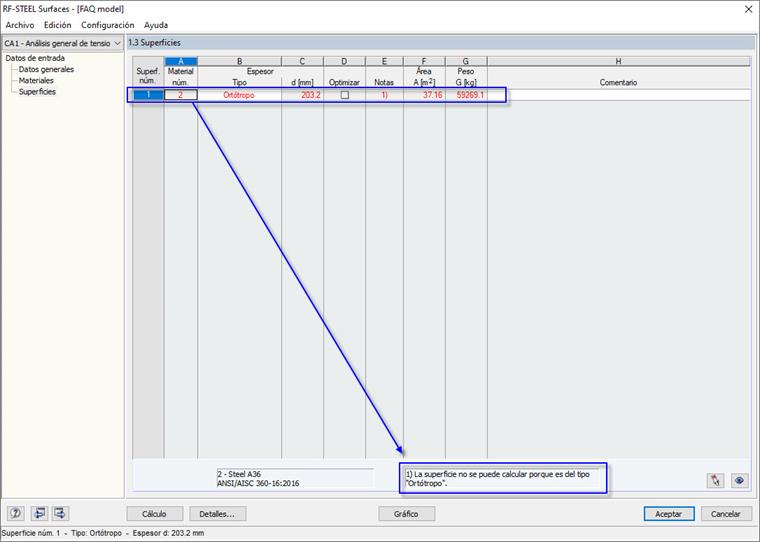Viewport: 760px width, 542px height.
Task: Click the 2 - Steel A36 material info text
Action: (239, 474)
